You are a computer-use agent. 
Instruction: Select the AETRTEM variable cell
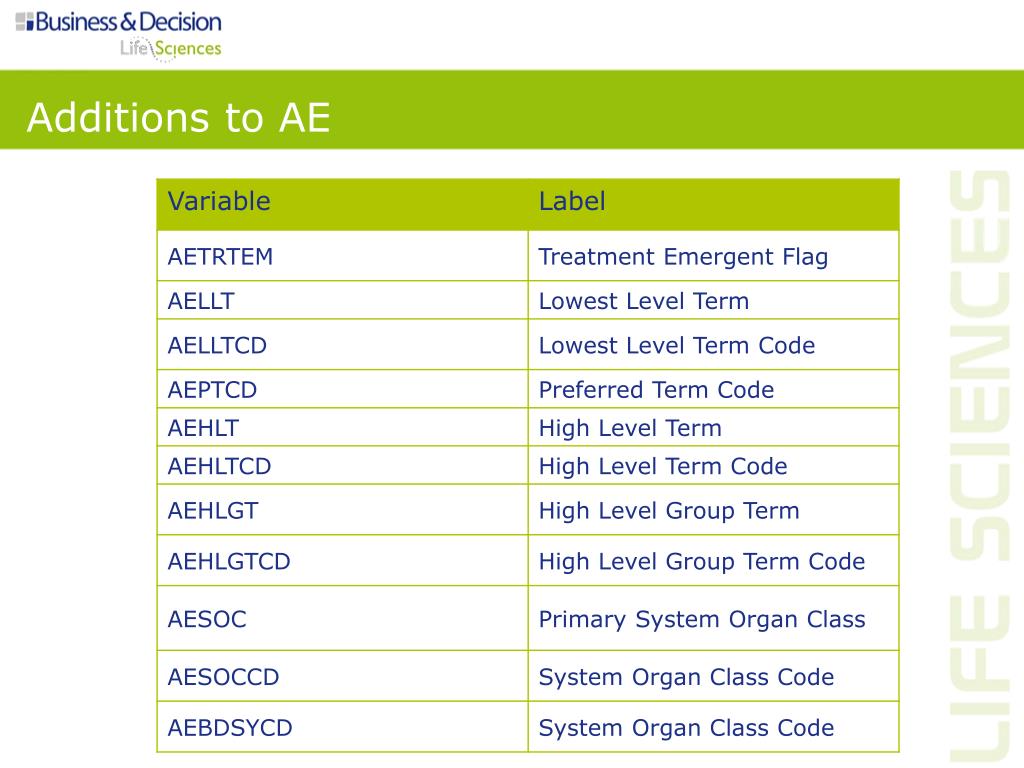(342, 256)
